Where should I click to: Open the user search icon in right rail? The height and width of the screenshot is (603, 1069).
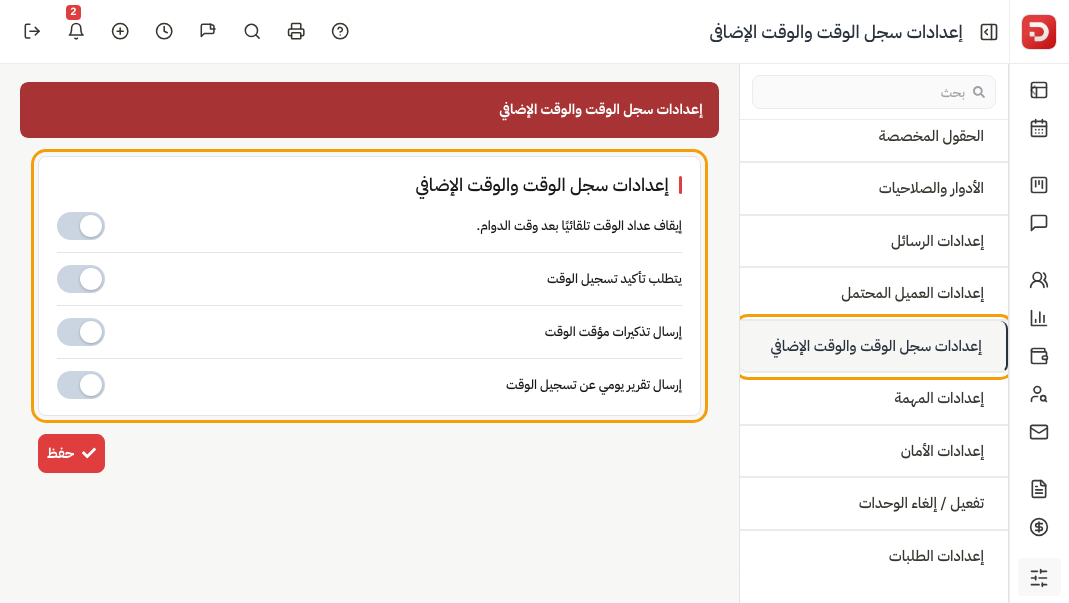coord(1038,394)
